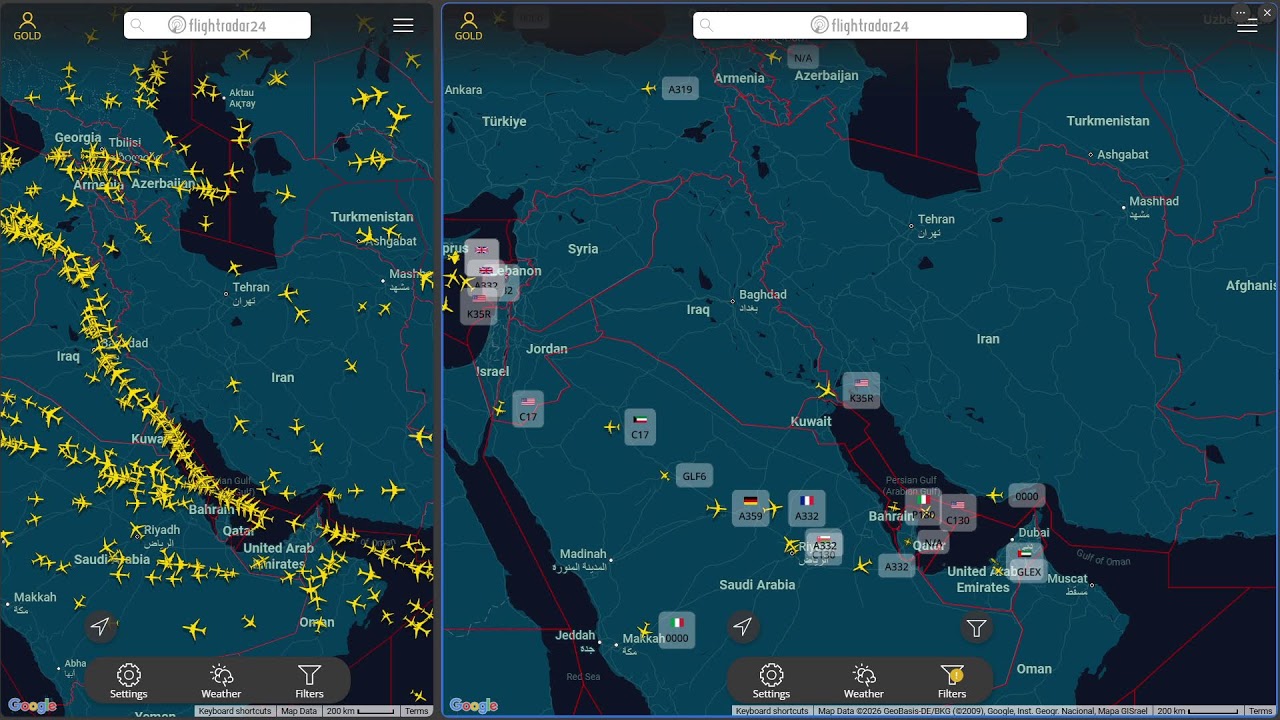Click search field in left flightradar24 window
Viewport: 1280px width, 720px height.
pyautogui.click(x=217, y=26)
